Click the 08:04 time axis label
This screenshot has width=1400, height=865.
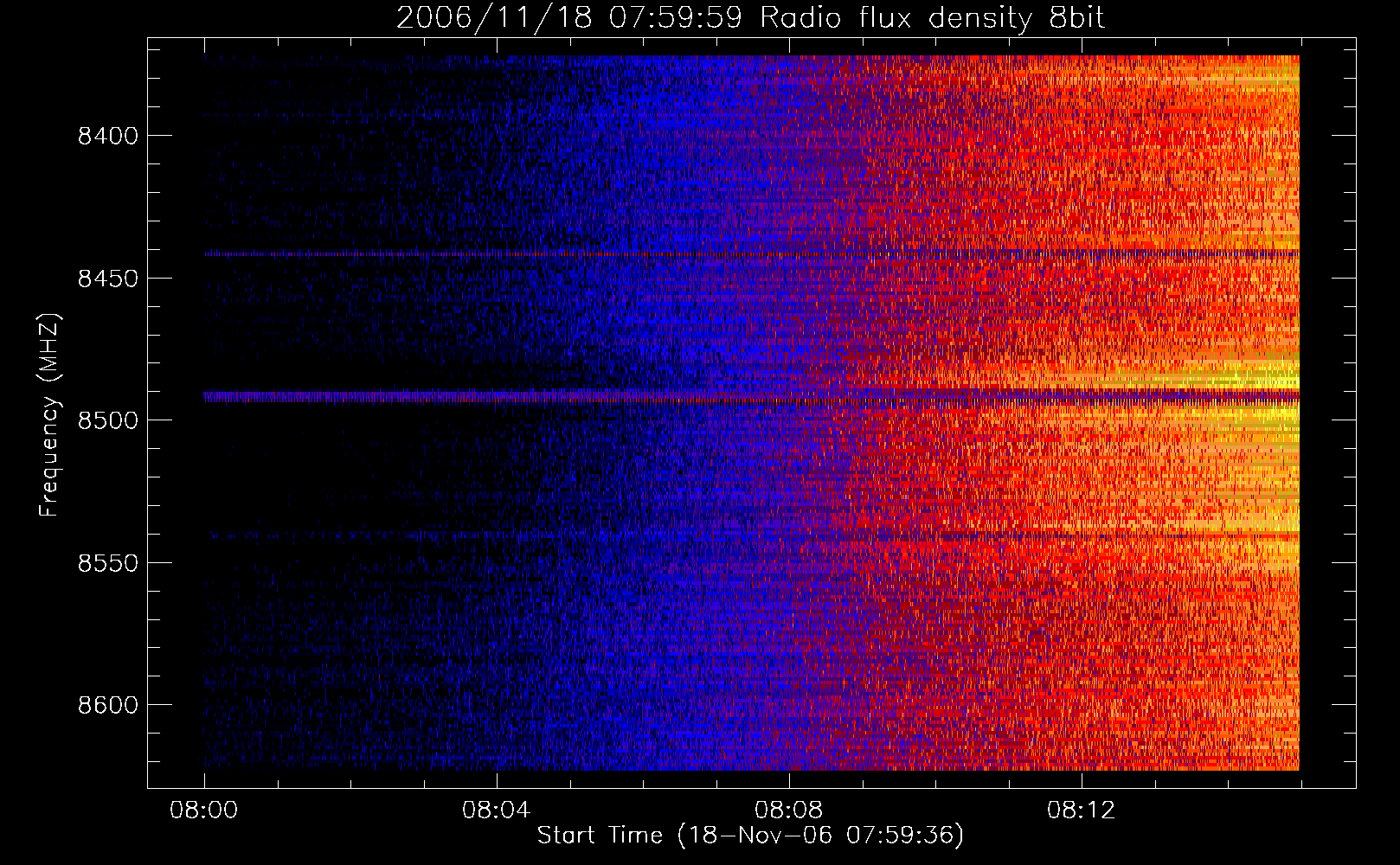[496, 811]
